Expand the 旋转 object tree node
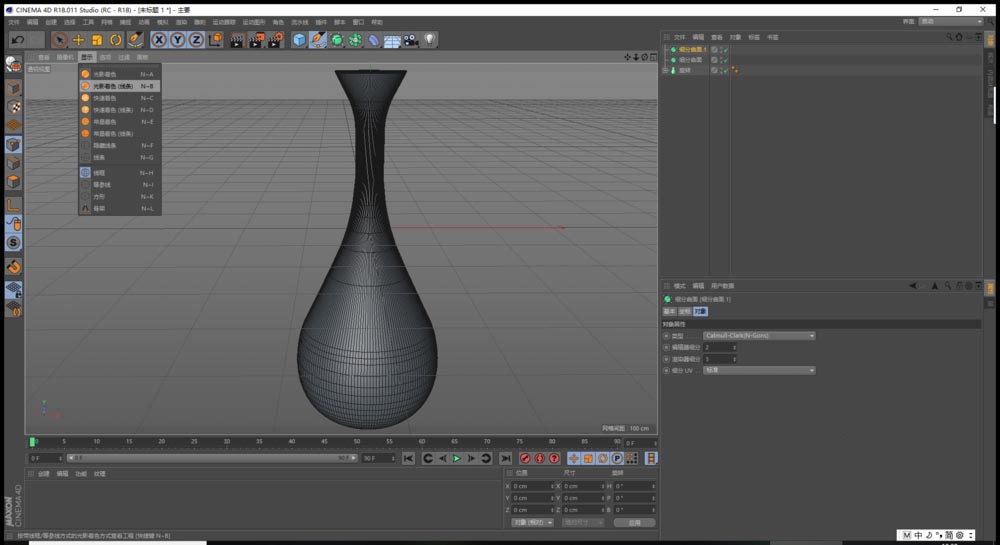Viewport: 1000px width, 545px height. [x=665, y=71]
